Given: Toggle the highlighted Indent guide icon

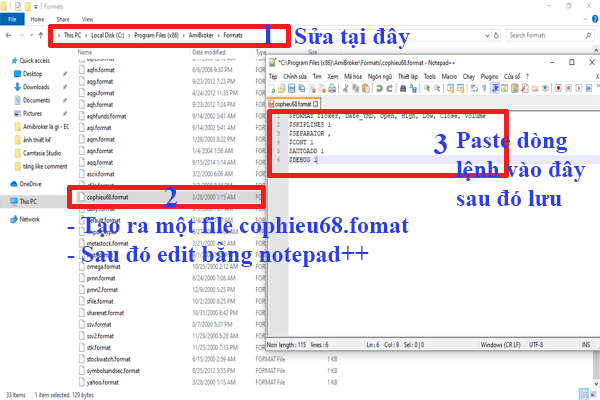Looking at the screenshot, I should (495, 88).
